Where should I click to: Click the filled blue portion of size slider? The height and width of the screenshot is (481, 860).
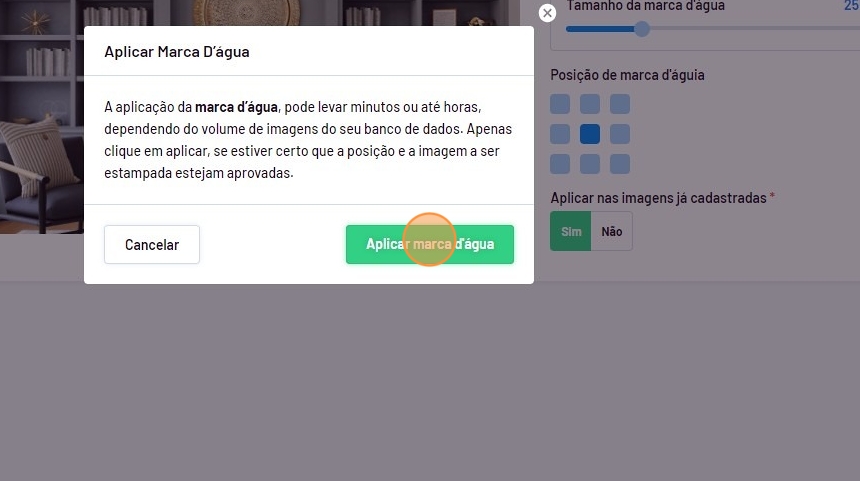[600, 29]
